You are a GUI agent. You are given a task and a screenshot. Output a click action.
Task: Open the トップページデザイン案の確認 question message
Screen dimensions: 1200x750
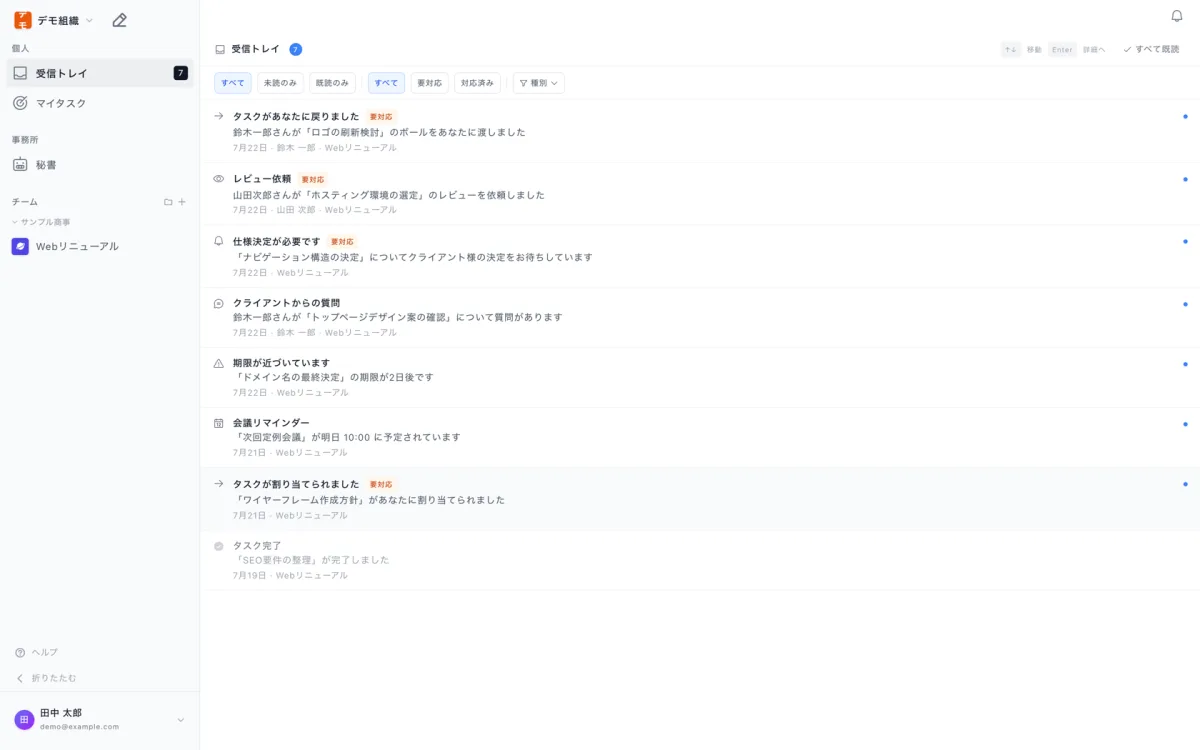[x=398, y=317]
